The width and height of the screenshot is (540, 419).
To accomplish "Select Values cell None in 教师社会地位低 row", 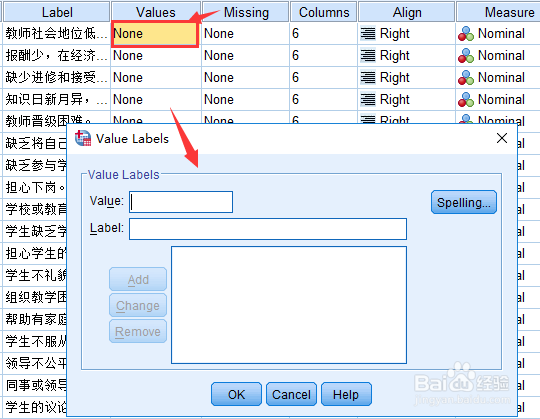I will click(x=155, y=34).
